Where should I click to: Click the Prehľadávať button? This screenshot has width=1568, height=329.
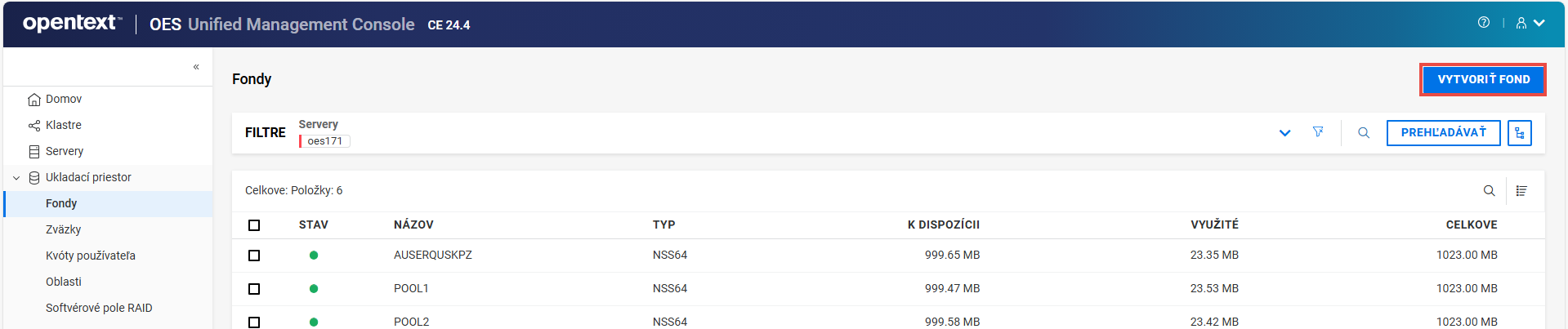pyautogui.click(x=1443, y=133)
